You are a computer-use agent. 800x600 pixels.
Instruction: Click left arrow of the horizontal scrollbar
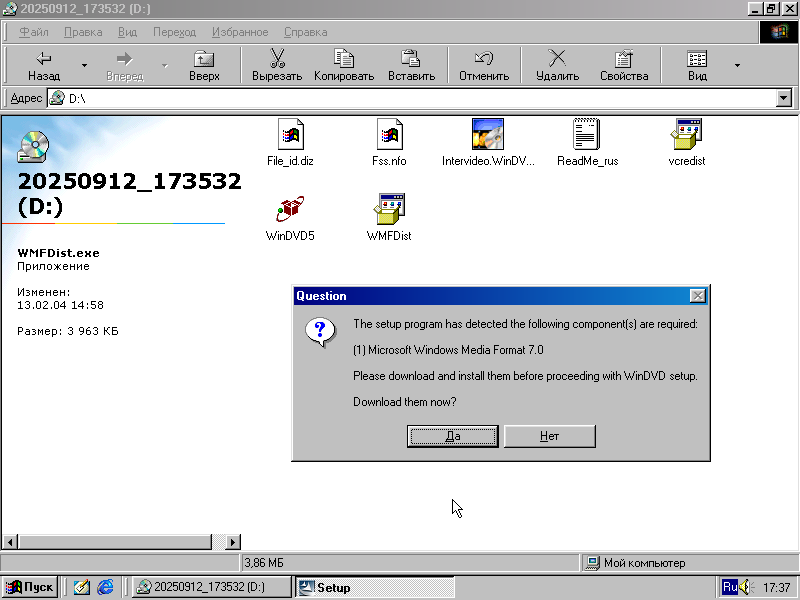pos(10,542)
